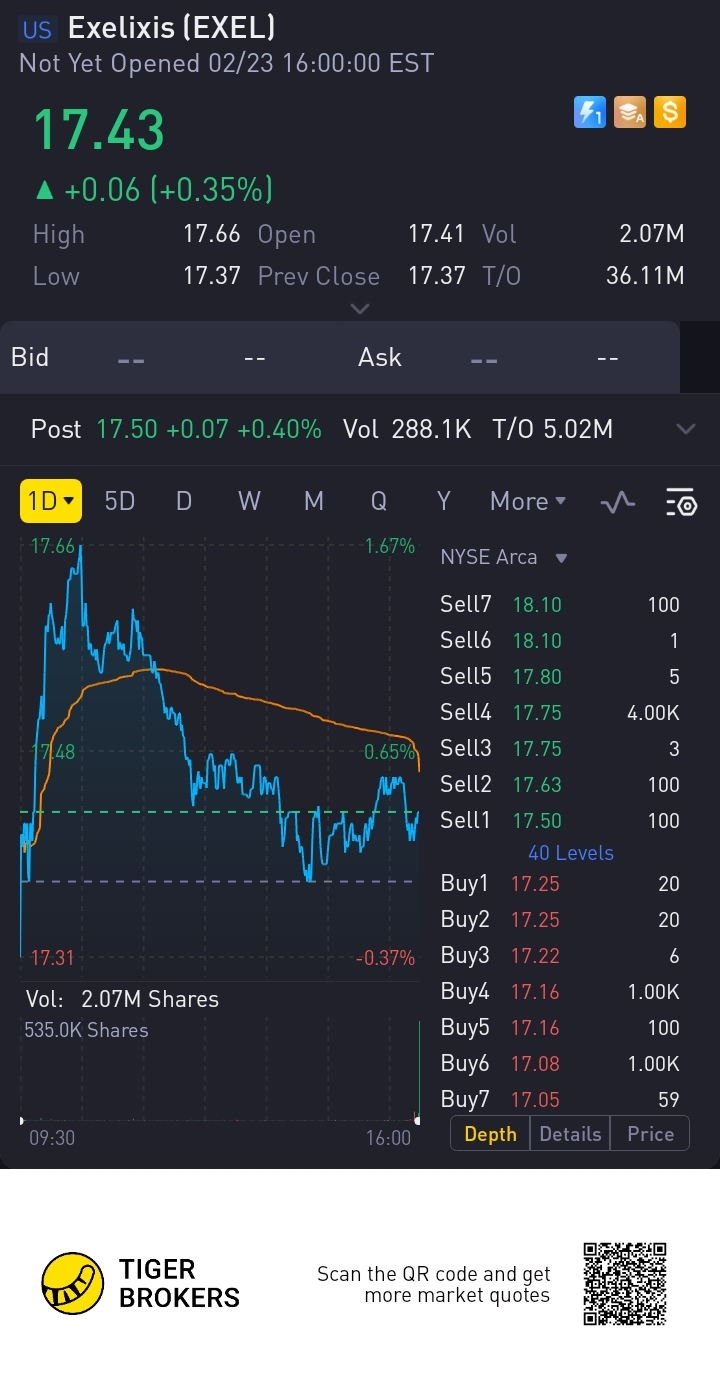This screenshot has height=1399, width=720.
Task: Tap the 16:00 time axis label
Action: (388, 1138)
